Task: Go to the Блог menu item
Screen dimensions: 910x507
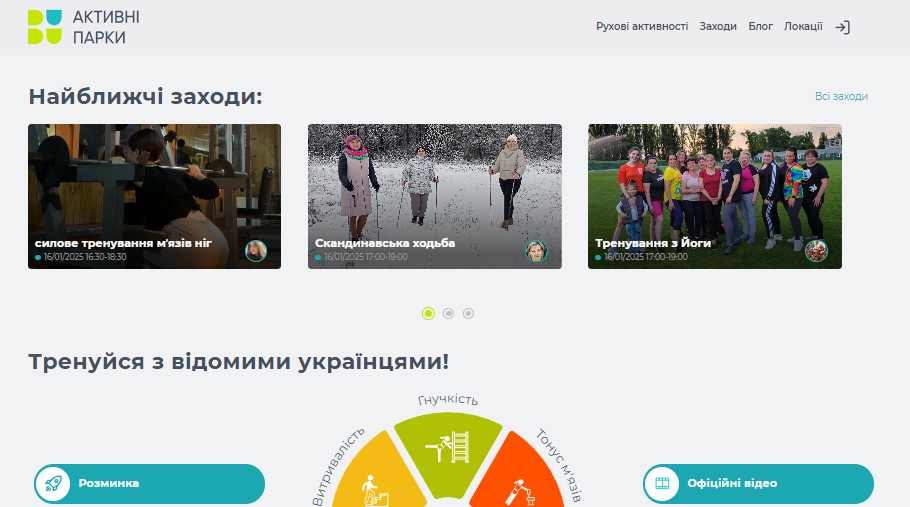Action: (x=760, y=27)
